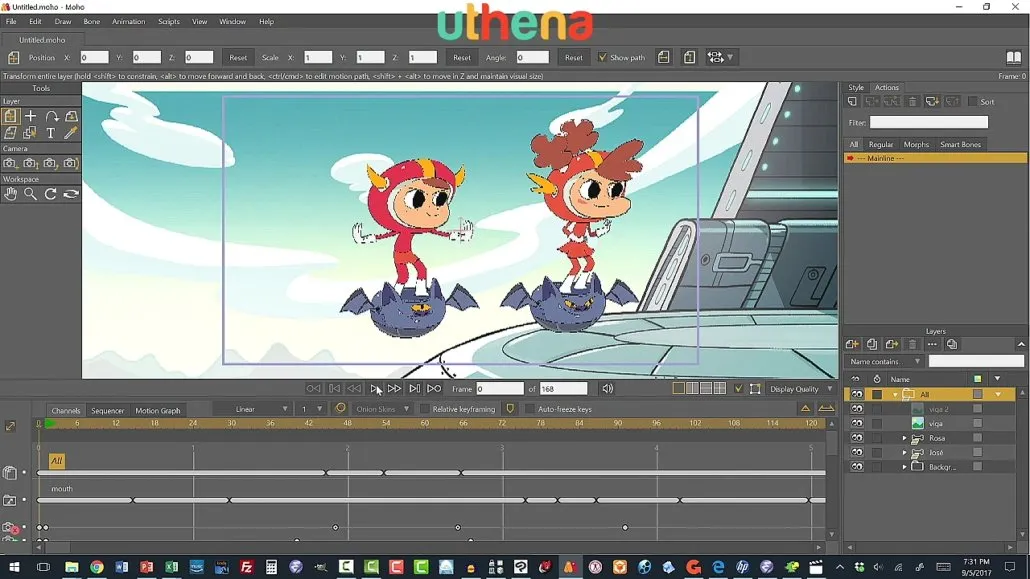This screenshot has width=1030, height=579.
Task: Jump to the end frame
Action: (434, 388)
